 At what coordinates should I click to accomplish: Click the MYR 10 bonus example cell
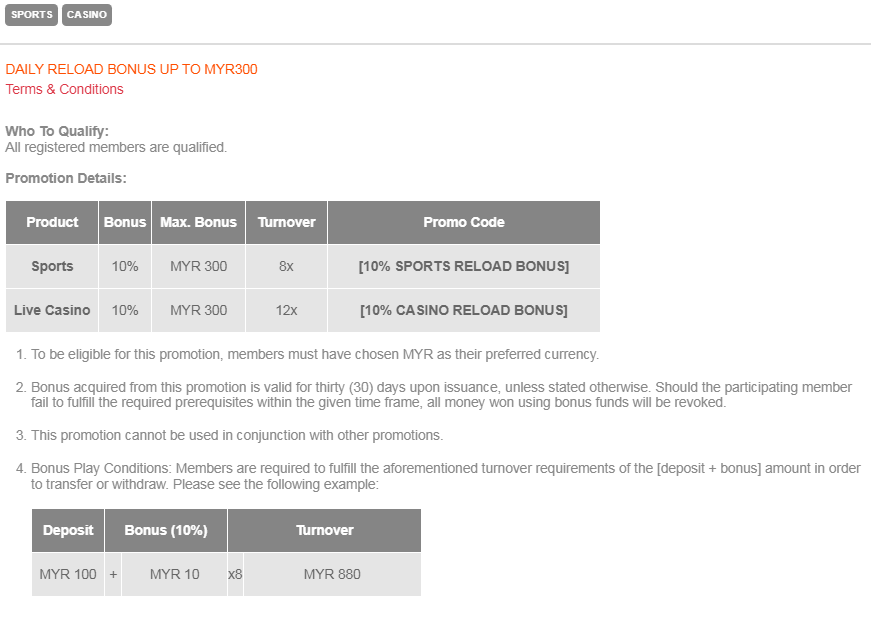tap(174, 574)
